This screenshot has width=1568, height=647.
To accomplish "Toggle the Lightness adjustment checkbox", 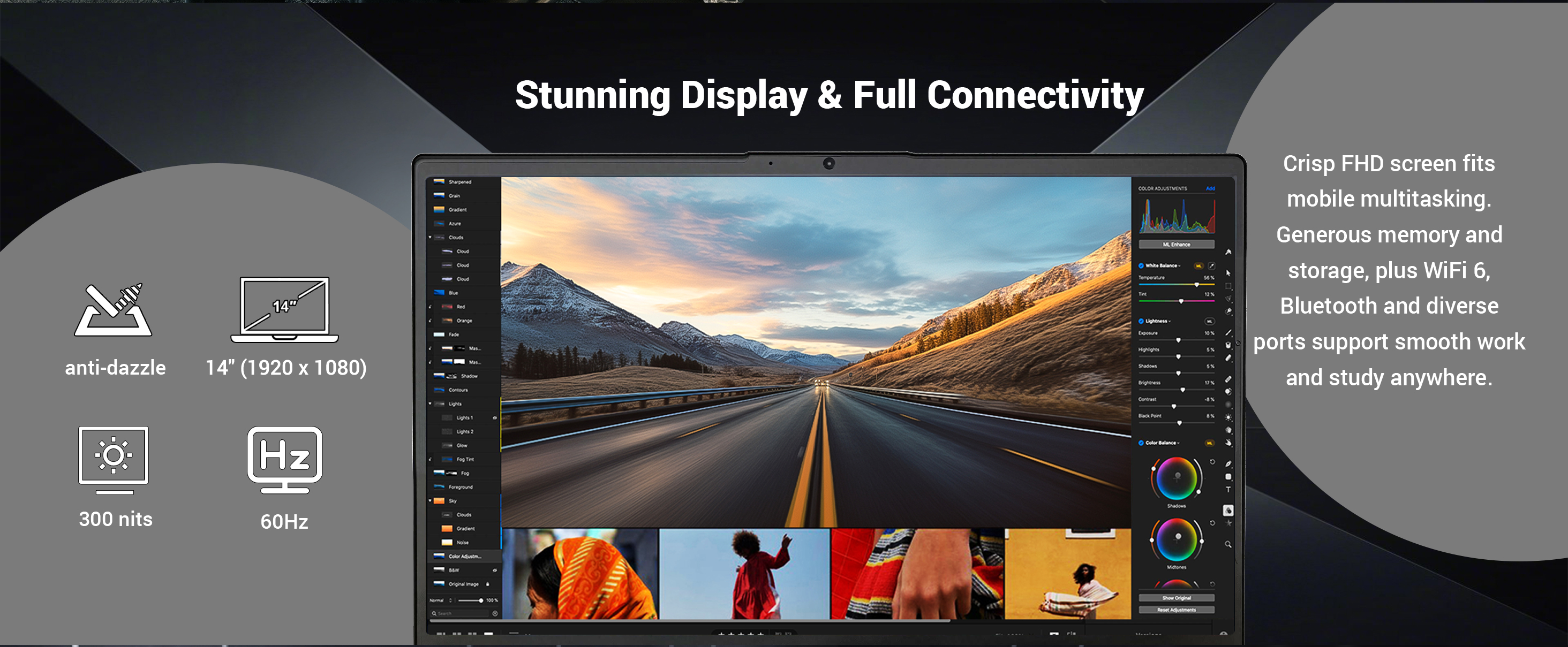I will click(1141, 321).
